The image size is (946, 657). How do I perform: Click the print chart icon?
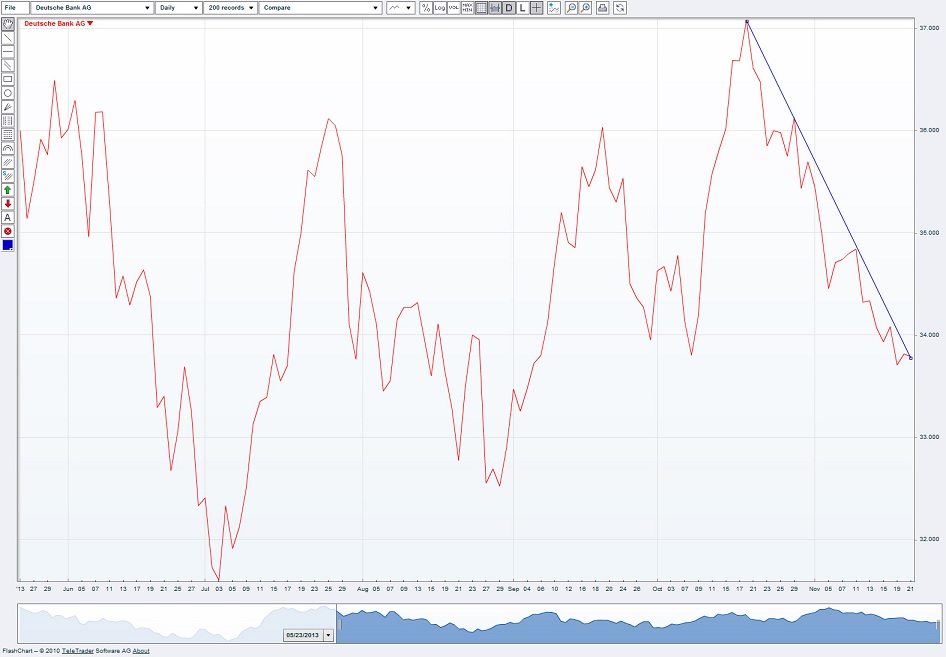pyautogui.click(x=603, y=7)
